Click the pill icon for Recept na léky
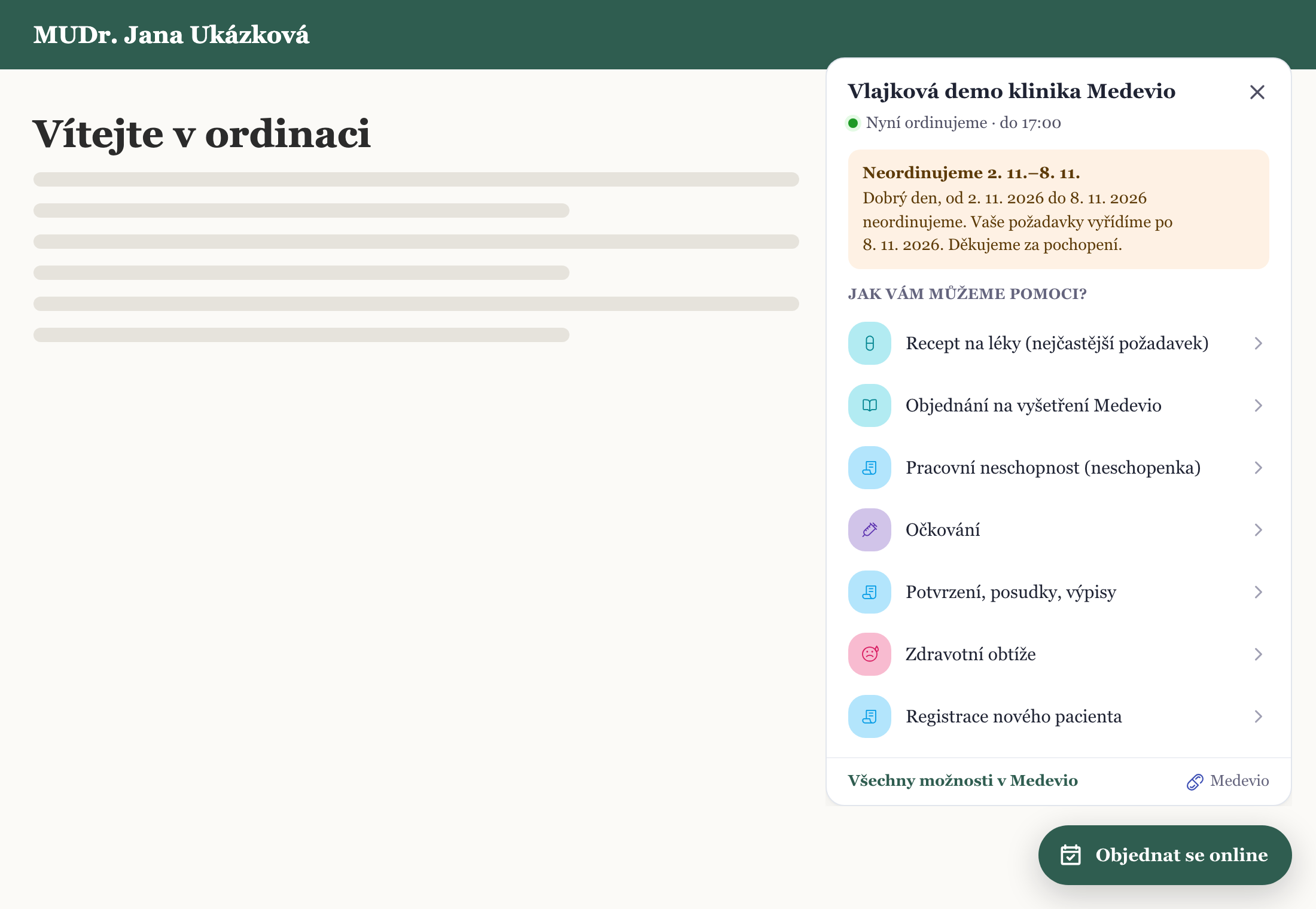The height and width of the screenshot is (909, 1316). [x=870, y=343]
